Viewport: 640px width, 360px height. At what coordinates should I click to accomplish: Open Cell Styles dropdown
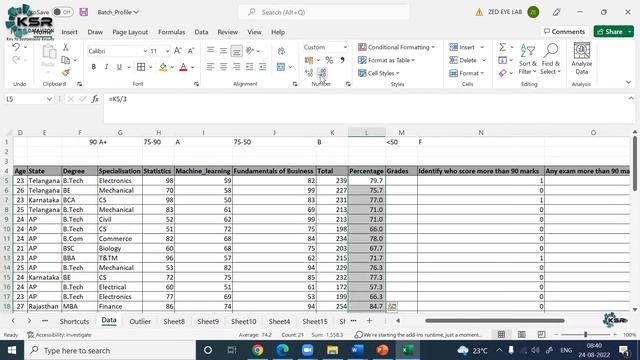click(378, 73)
